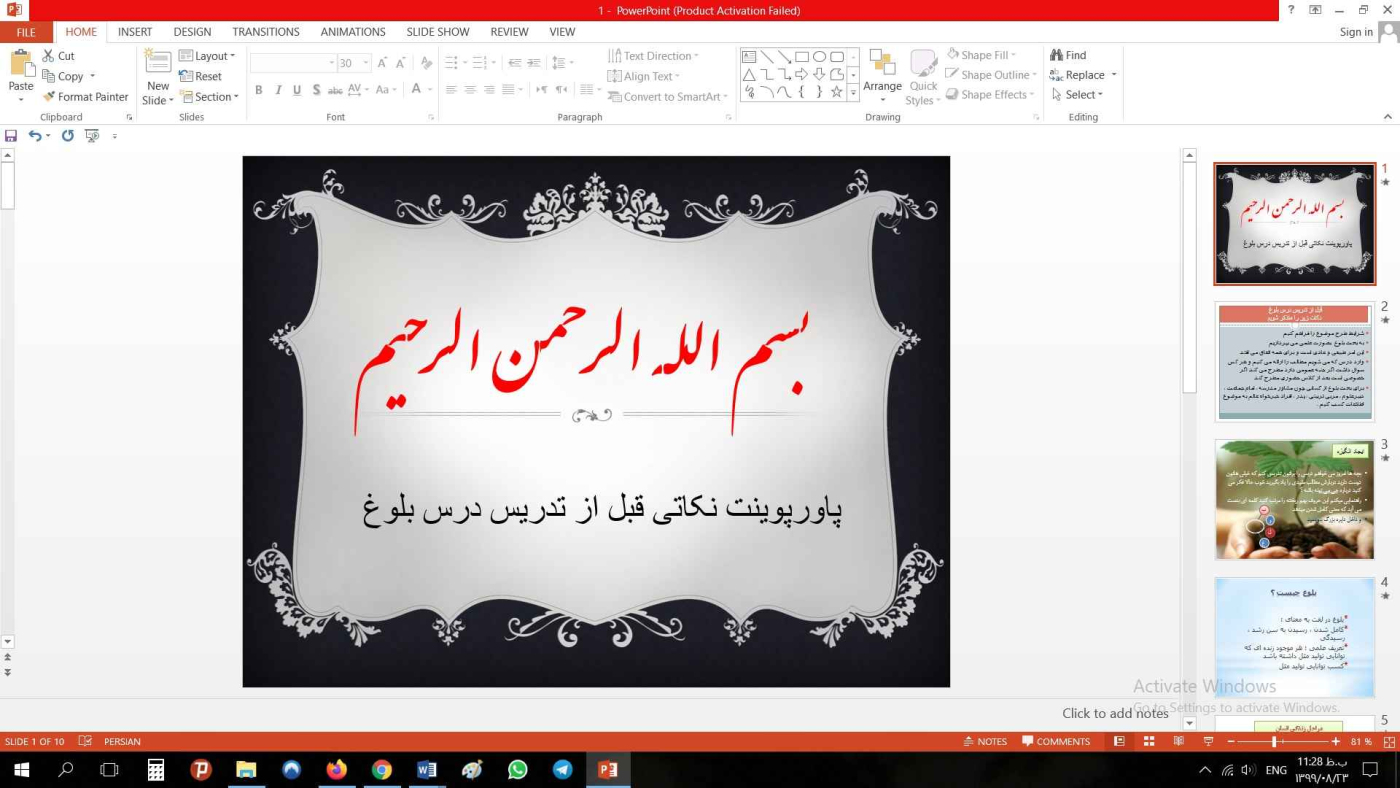1400x788 pixels.
Task: Adjust the zoom slider in status bar
Action: 1274,742
